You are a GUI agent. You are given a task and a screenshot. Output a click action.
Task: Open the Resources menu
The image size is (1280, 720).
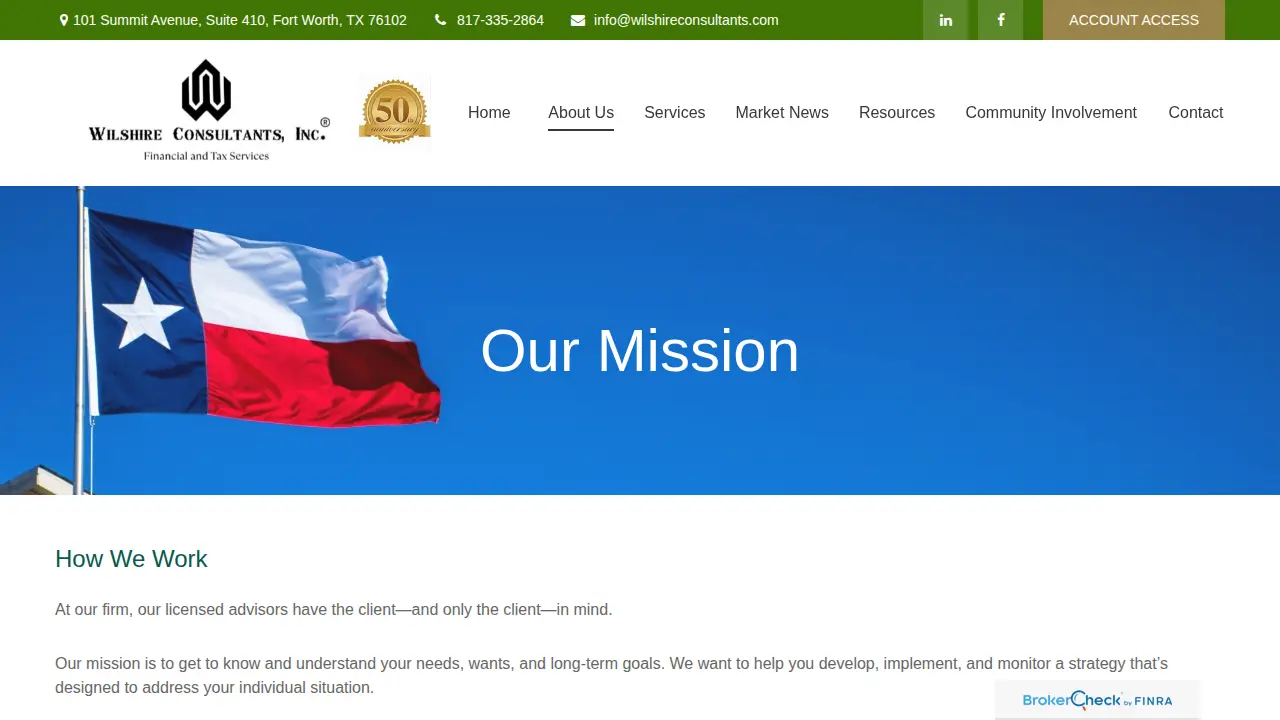point(897,113)
